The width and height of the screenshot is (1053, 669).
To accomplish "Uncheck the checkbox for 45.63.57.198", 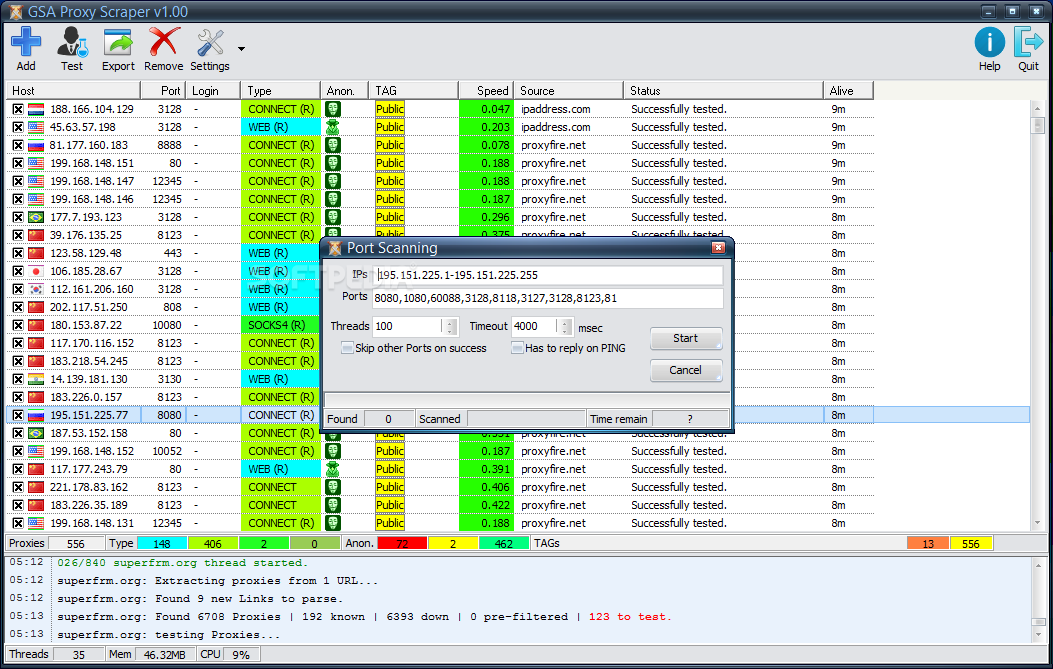I will [x=18, y=127].
